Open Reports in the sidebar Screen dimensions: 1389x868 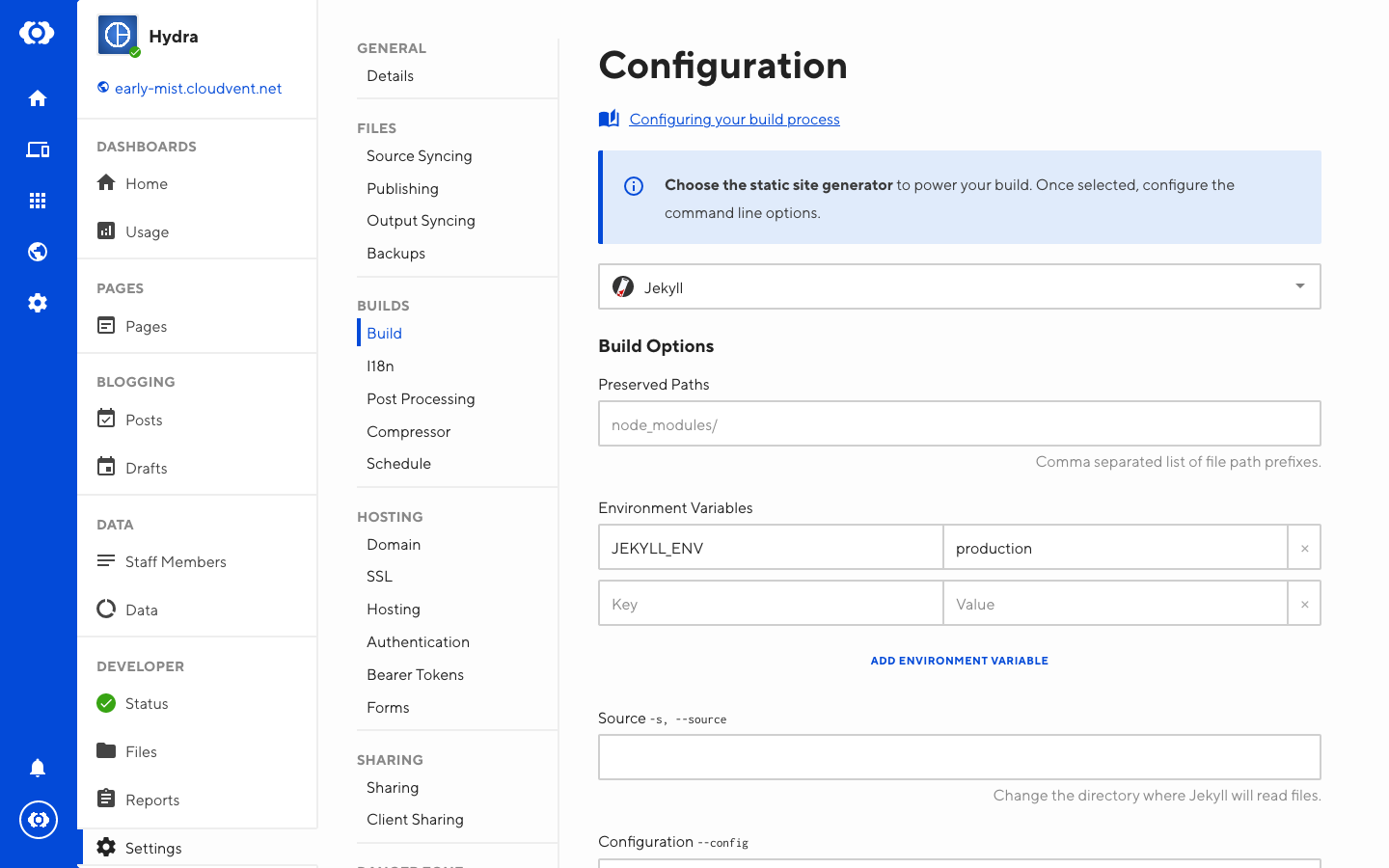pyautogui.click(x=138, y=800)
